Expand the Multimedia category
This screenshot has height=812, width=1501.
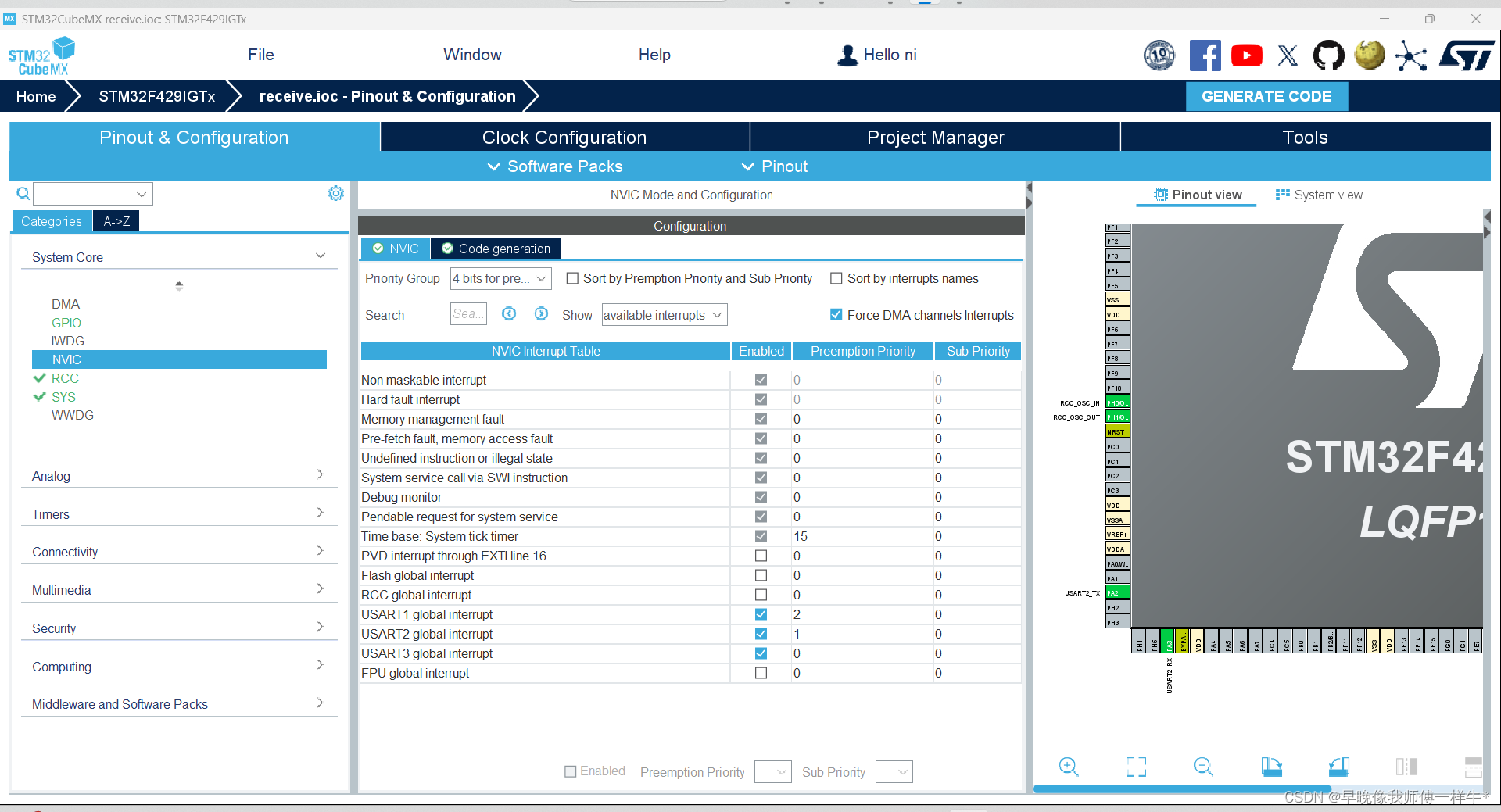(320, 588)
